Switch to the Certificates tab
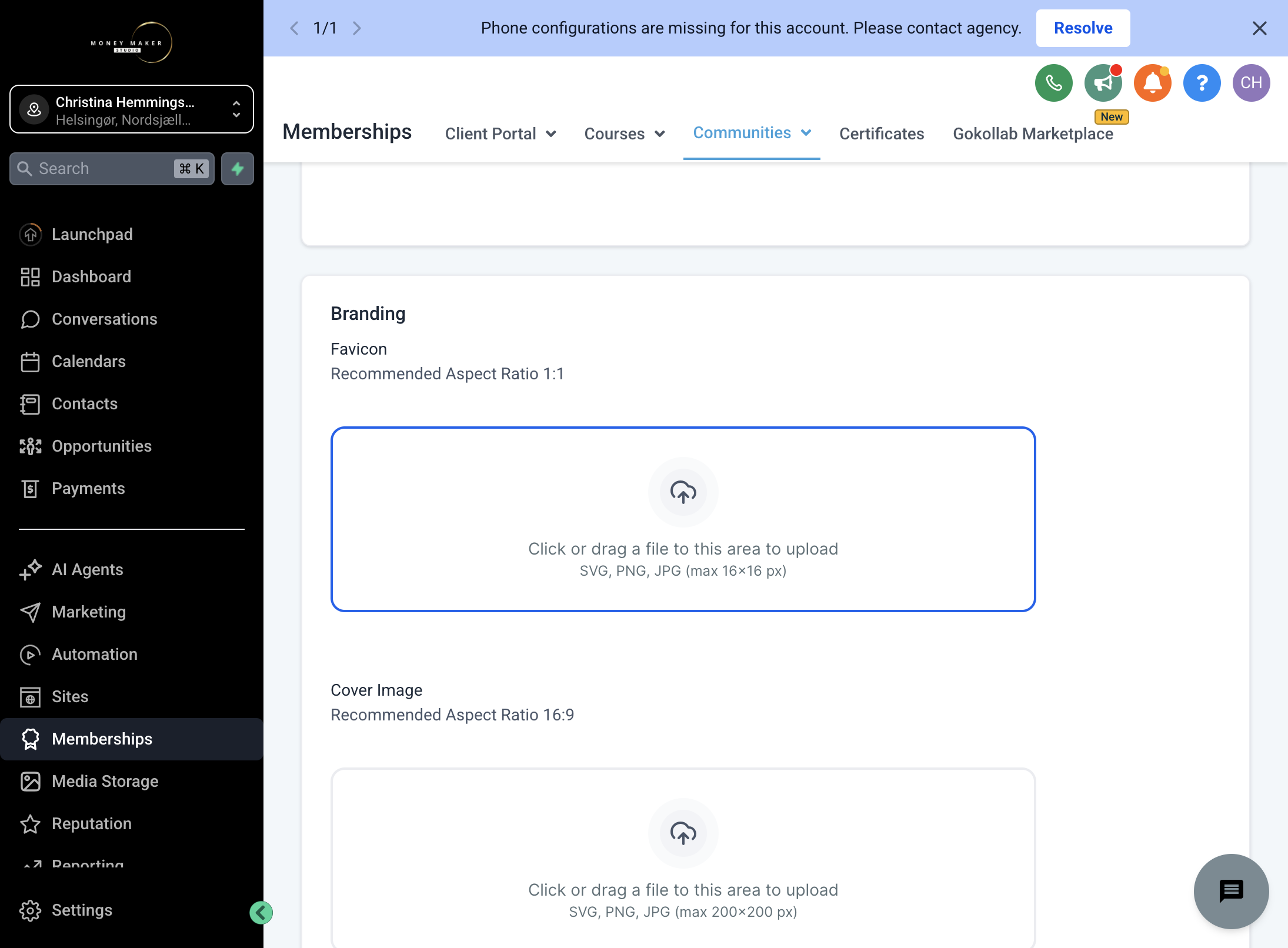 coord(882,133)
